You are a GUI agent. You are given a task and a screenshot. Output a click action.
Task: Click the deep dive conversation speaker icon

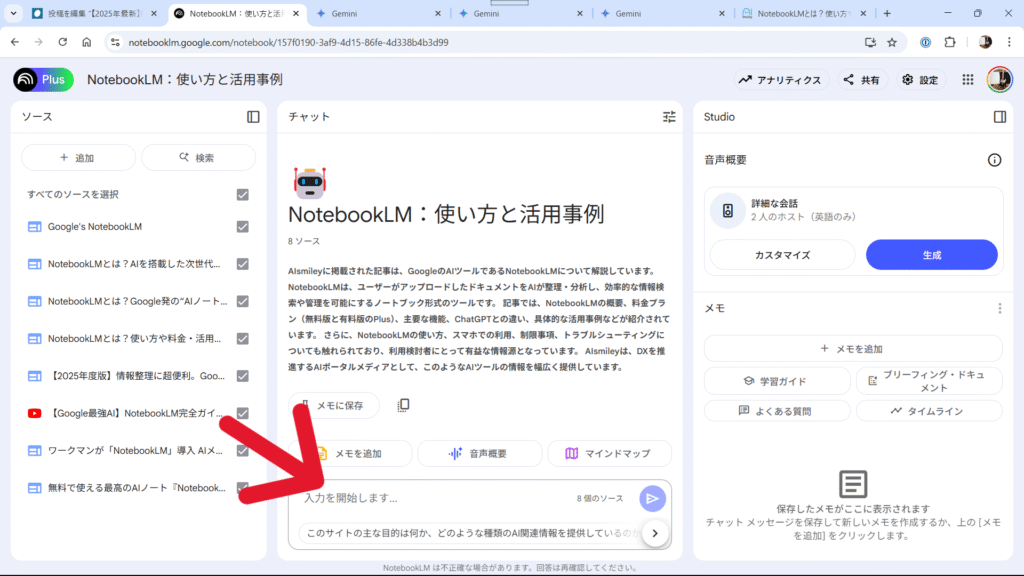coord(728,210)
